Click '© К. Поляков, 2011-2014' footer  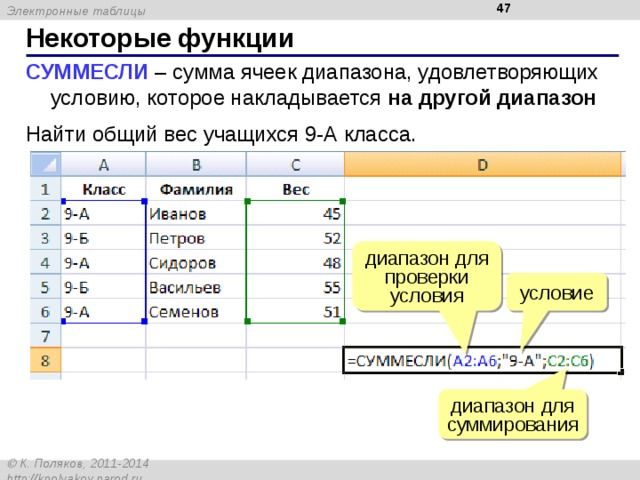(x=78, y=464)
